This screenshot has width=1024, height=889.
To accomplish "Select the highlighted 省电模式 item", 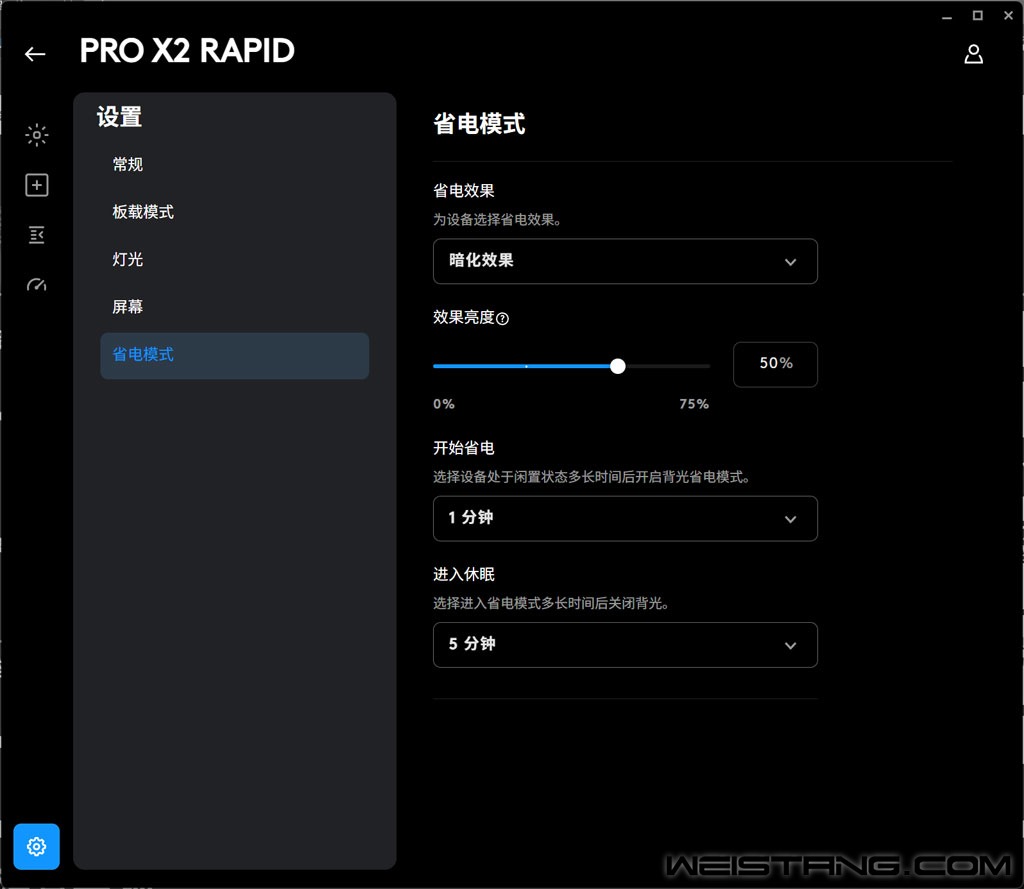I will click(234, 355).
